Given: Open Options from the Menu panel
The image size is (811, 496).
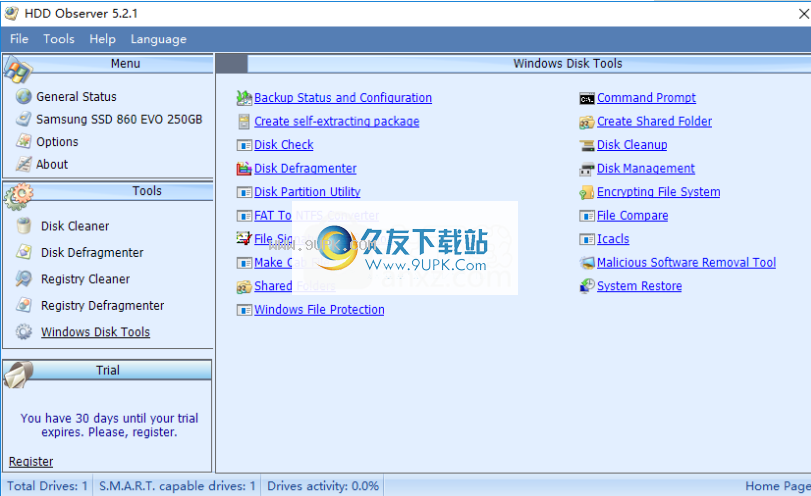Looking at the screenshot, I should [x=57, y=142].
